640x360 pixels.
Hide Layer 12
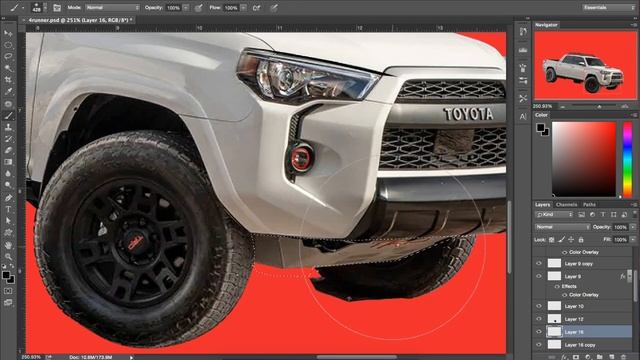pyautogui.click(x=539, y=319)
